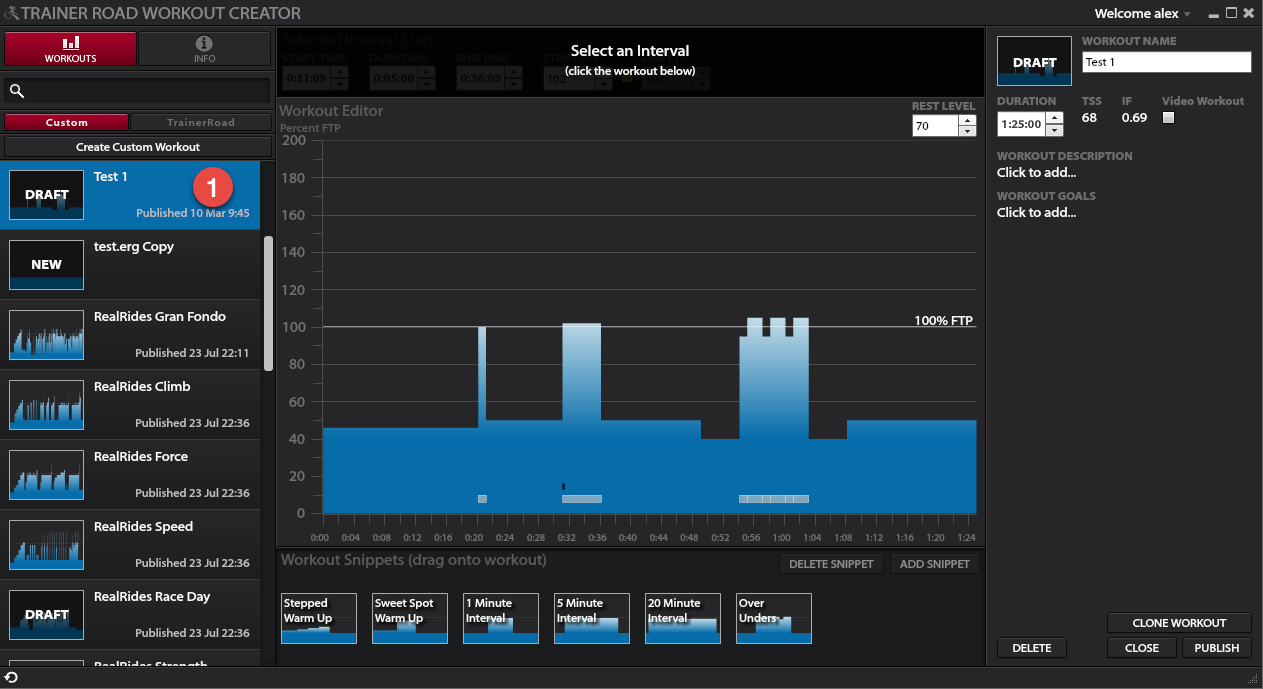The image size is (1263, 689).
Task: Focus the workout search field
Action: [x=138, y=91]
